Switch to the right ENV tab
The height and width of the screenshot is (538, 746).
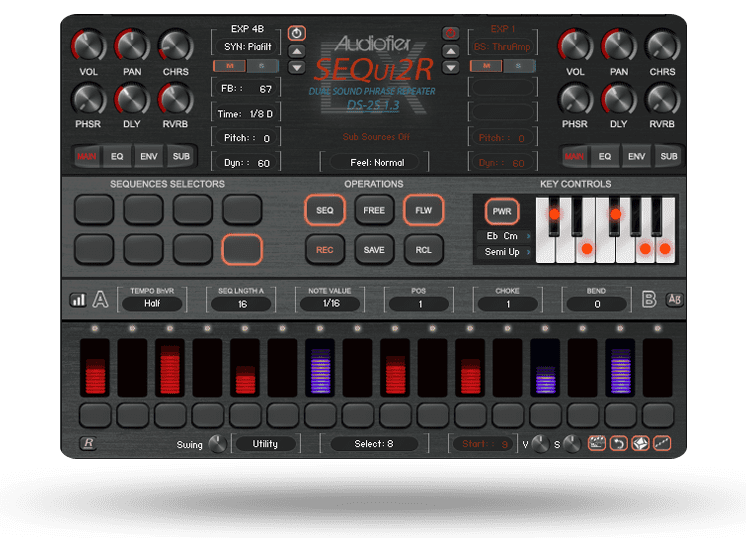tap(636, 157)
